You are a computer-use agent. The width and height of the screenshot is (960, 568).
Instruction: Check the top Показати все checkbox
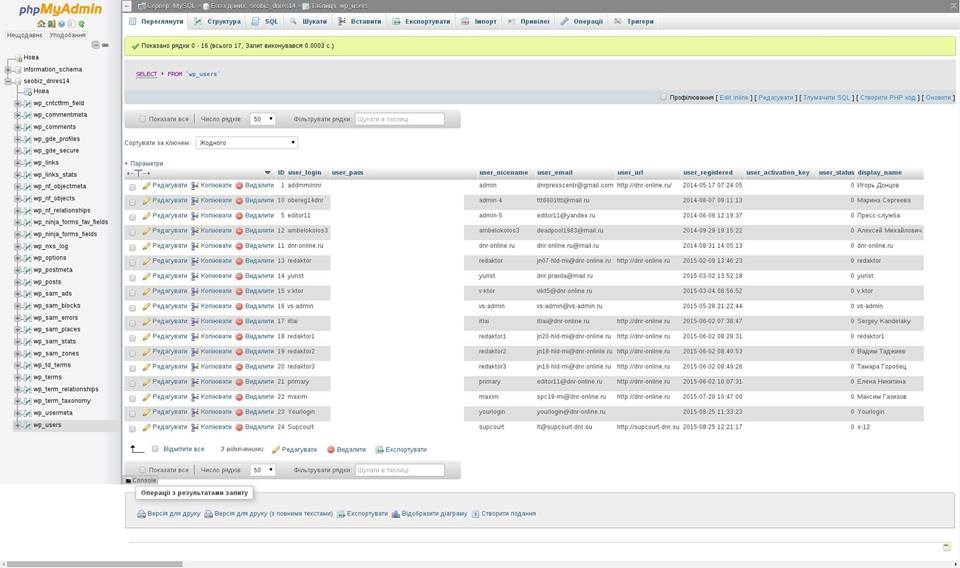tap(143, 119)
